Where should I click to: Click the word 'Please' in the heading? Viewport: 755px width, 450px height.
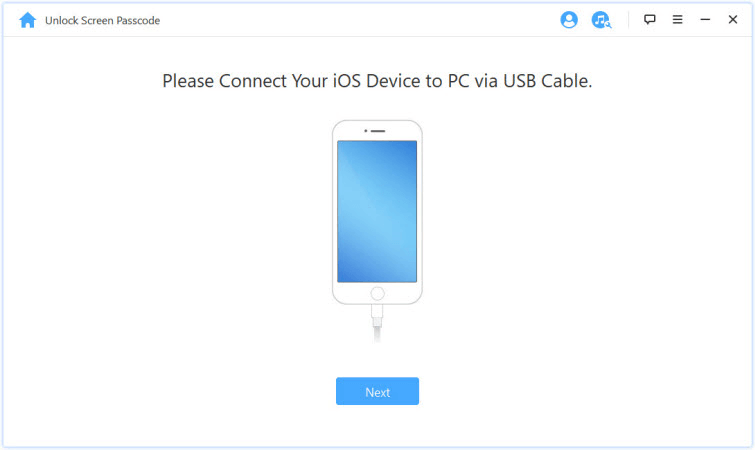[188, 81]
